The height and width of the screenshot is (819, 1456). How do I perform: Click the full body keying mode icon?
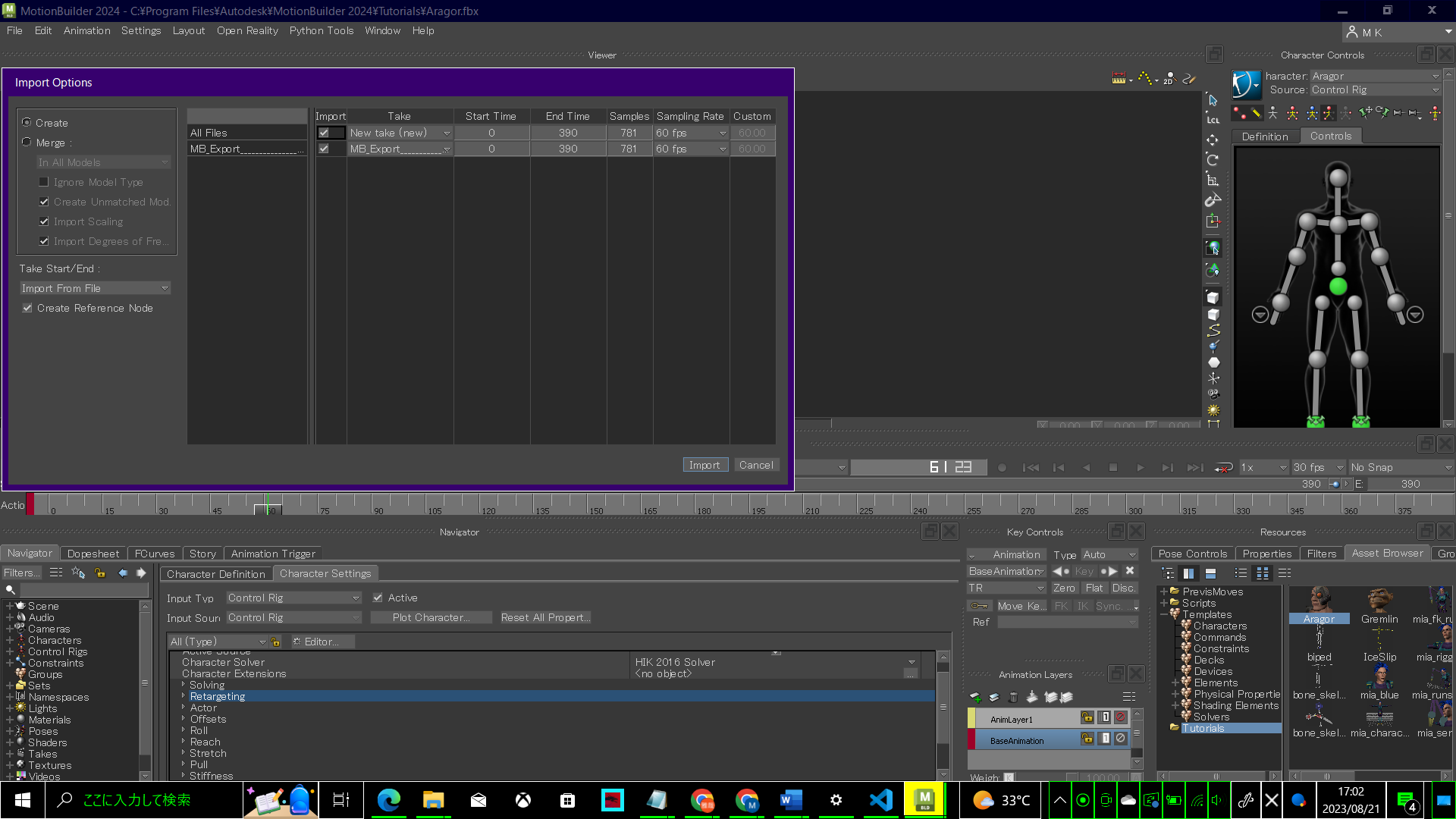tap(1292, 114)
